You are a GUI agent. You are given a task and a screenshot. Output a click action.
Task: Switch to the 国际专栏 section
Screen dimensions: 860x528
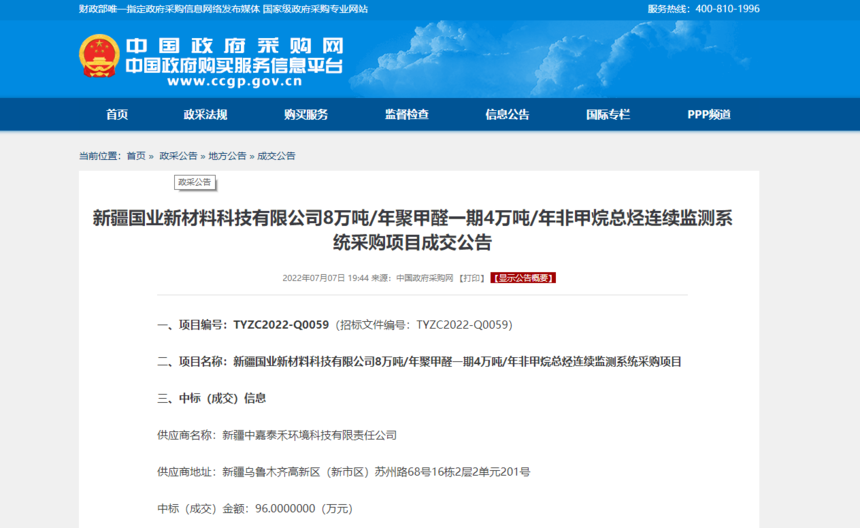608,115
